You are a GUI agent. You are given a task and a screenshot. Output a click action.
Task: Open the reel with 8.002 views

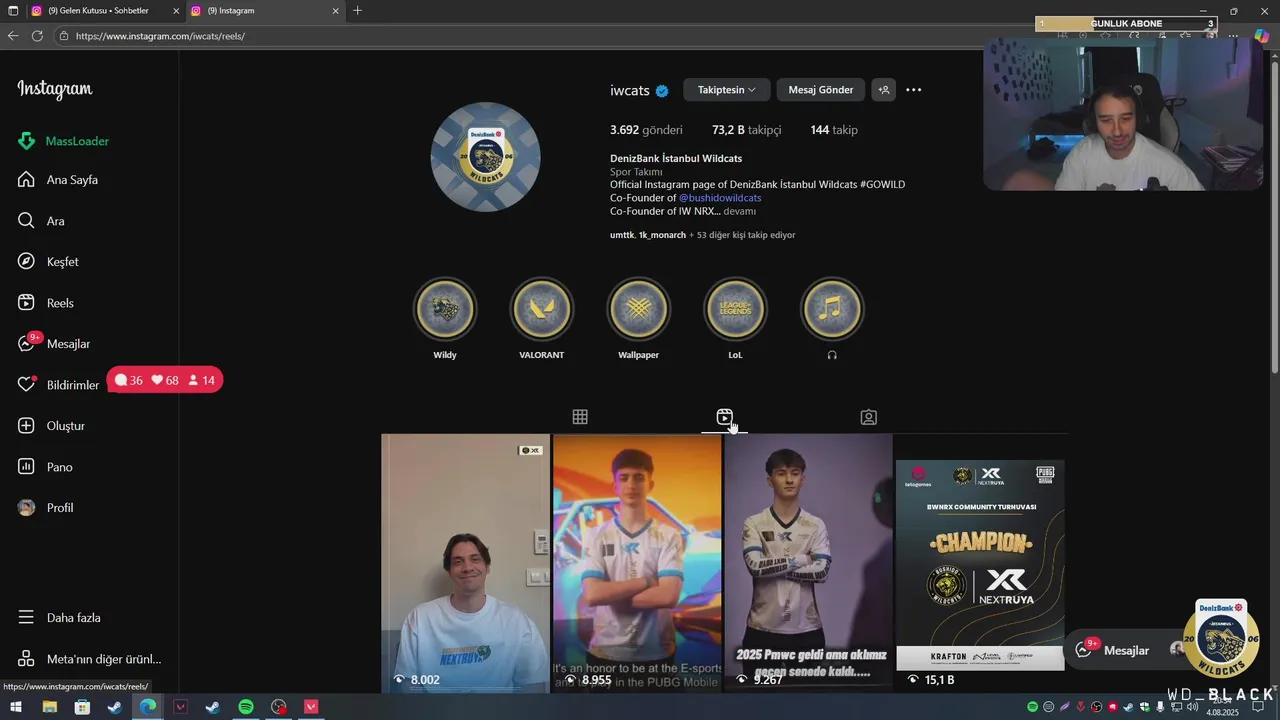click(466, 563)
